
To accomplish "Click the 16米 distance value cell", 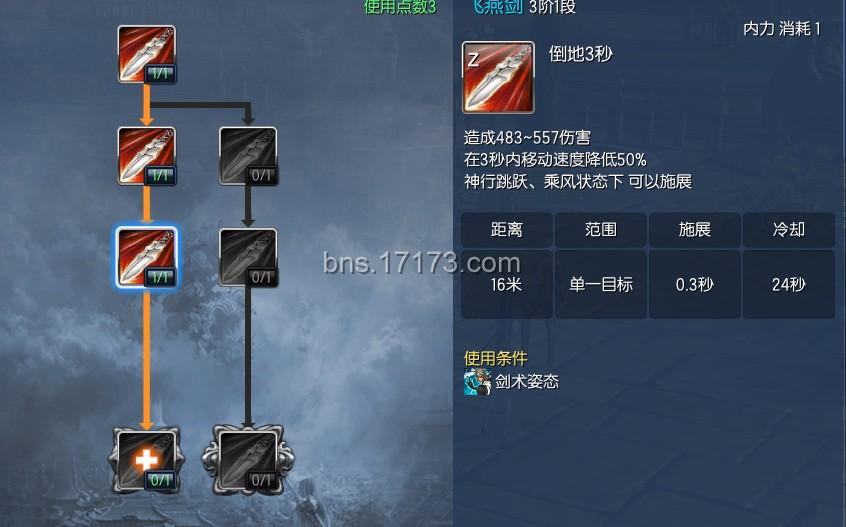I will (x=507, y=284).
